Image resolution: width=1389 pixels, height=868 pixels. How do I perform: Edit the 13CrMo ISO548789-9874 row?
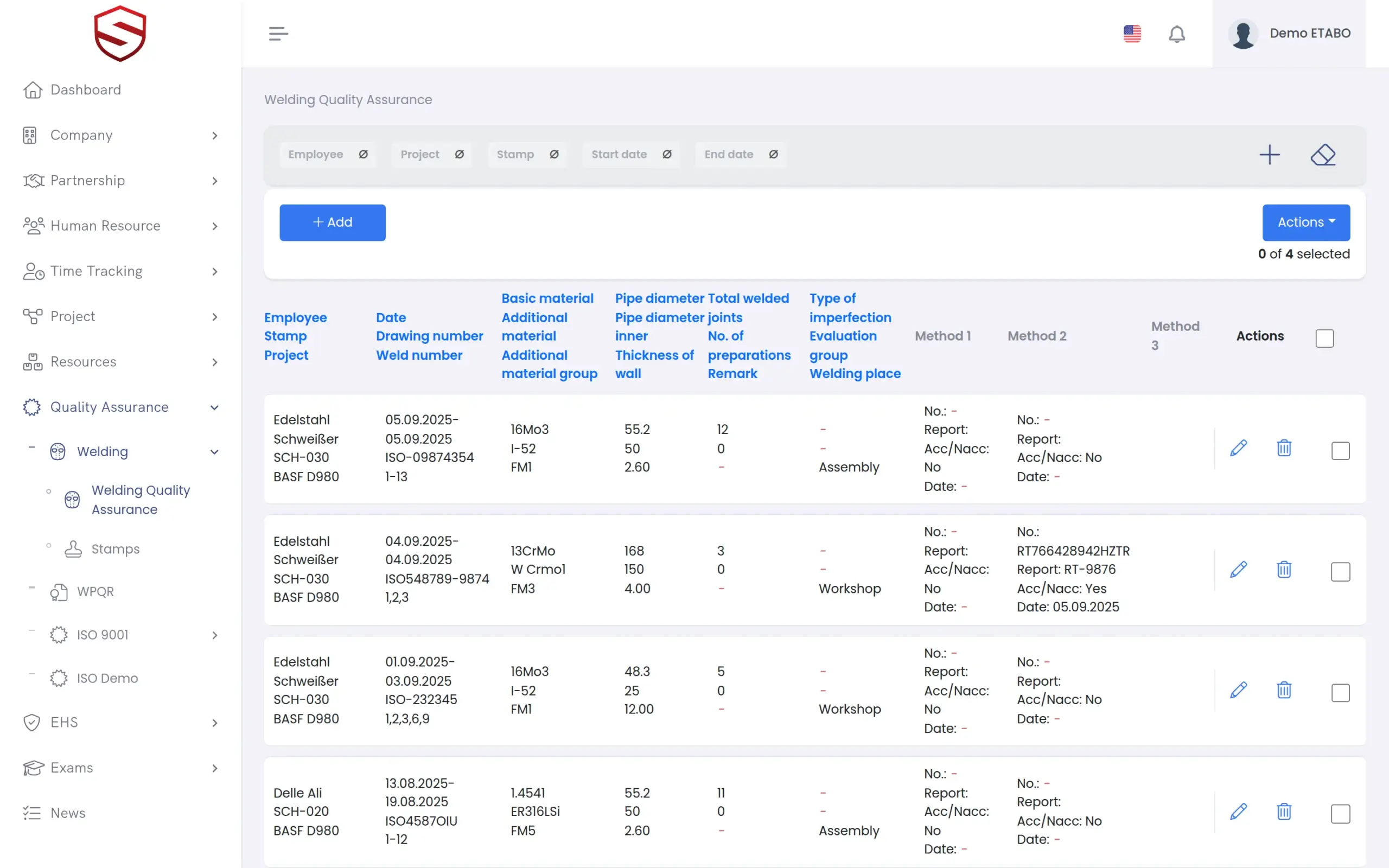[x=1238, y=570]
